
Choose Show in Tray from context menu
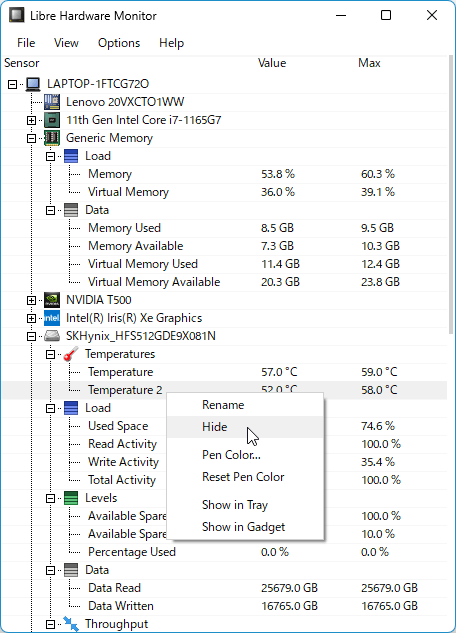245,505
